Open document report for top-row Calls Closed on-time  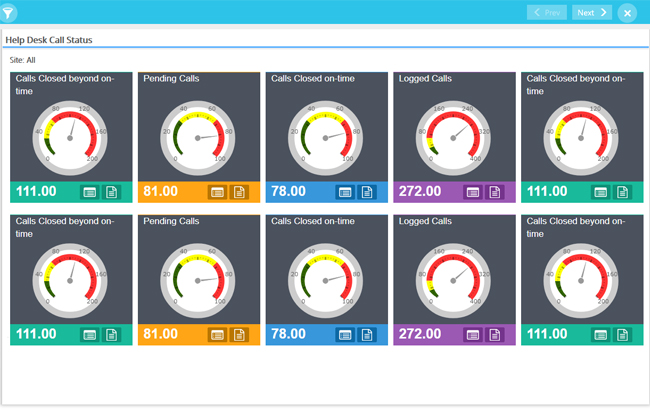(x=367, y=192)
